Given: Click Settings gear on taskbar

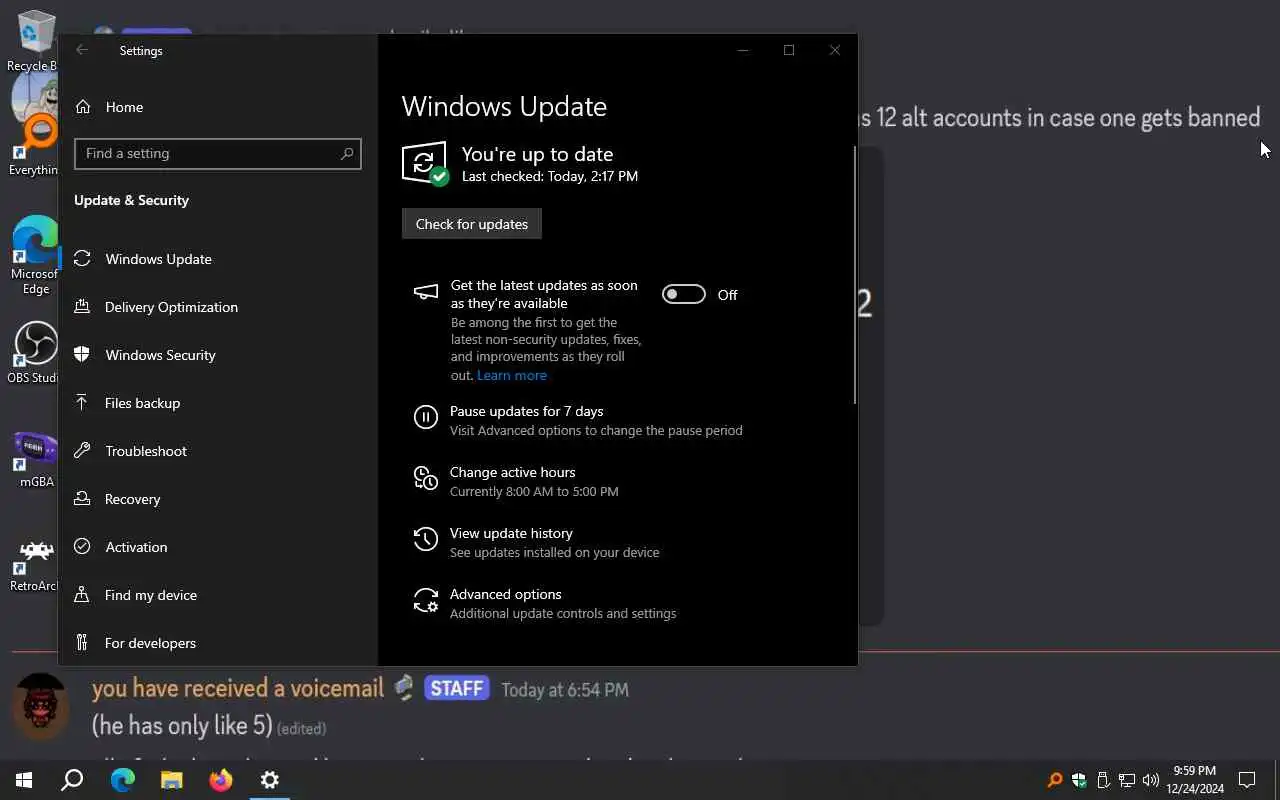Looking at the screenshot, I should pyautogui.click(x=269, y=780).
